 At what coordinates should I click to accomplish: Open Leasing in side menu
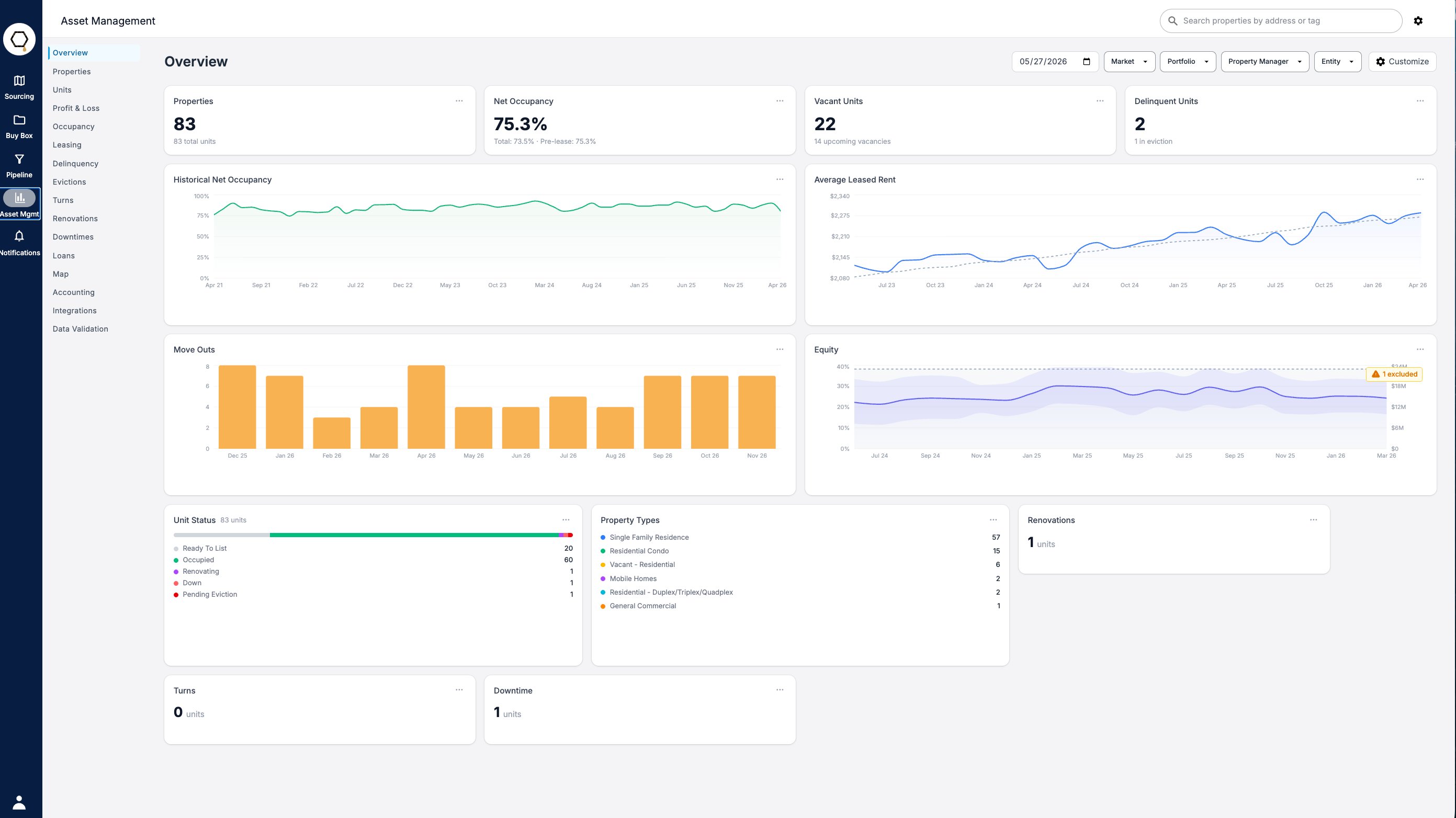click(66, 145)
